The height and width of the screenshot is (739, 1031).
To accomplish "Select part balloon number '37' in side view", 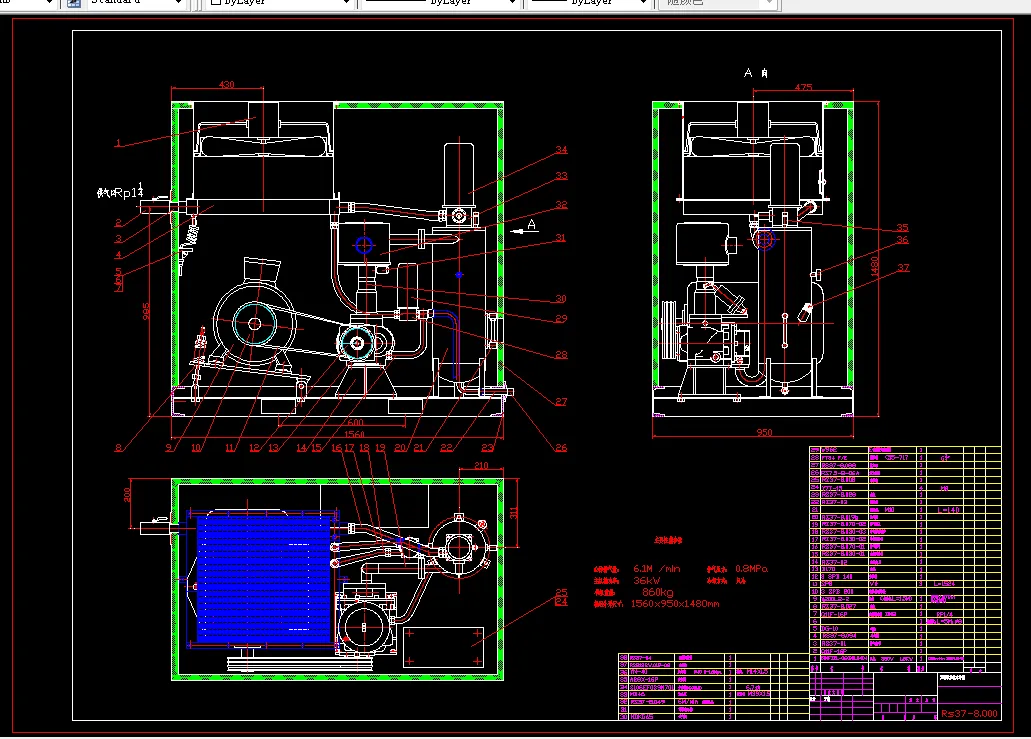I will [x=903, y=268].
